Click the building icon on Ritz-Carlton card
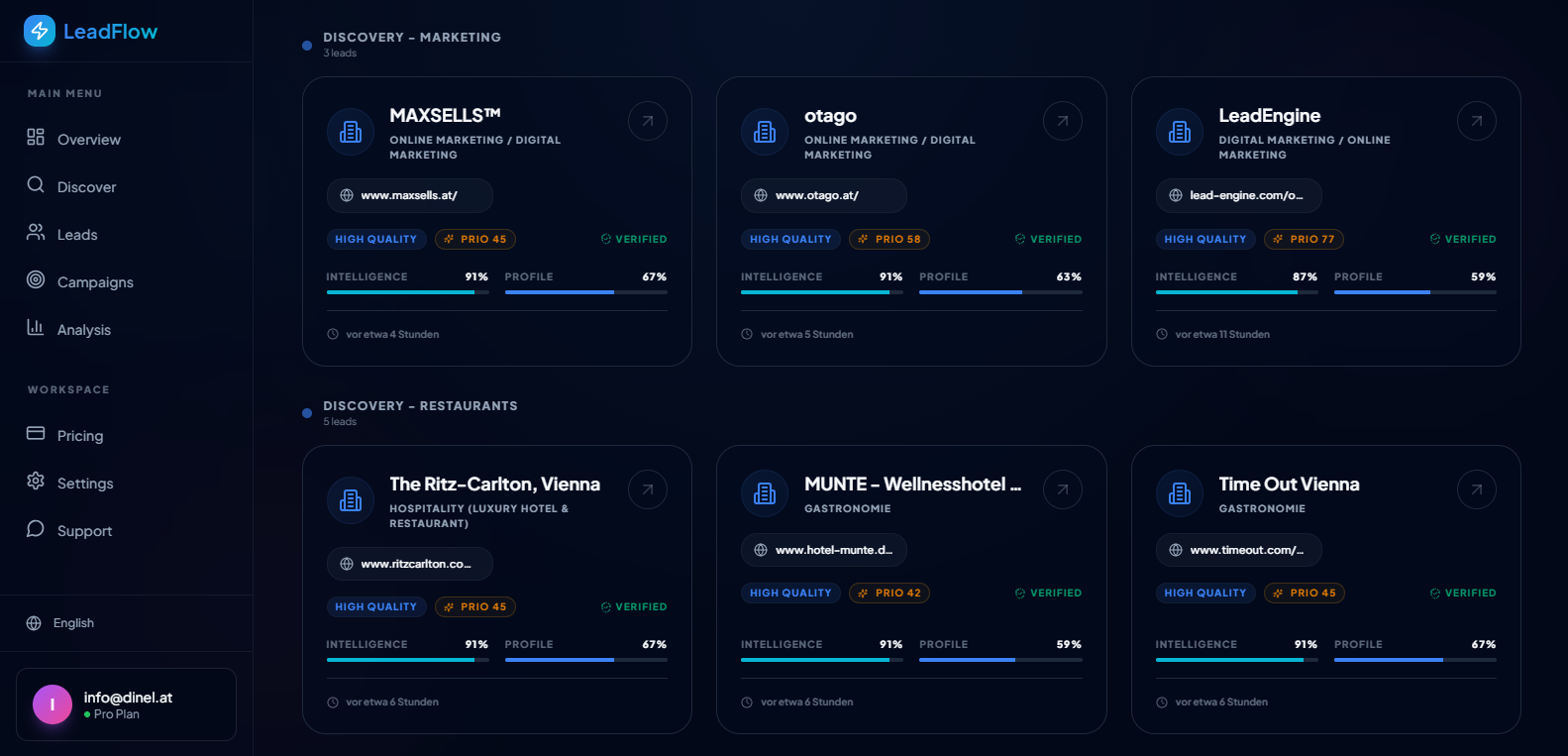 (x=351, y=500)
